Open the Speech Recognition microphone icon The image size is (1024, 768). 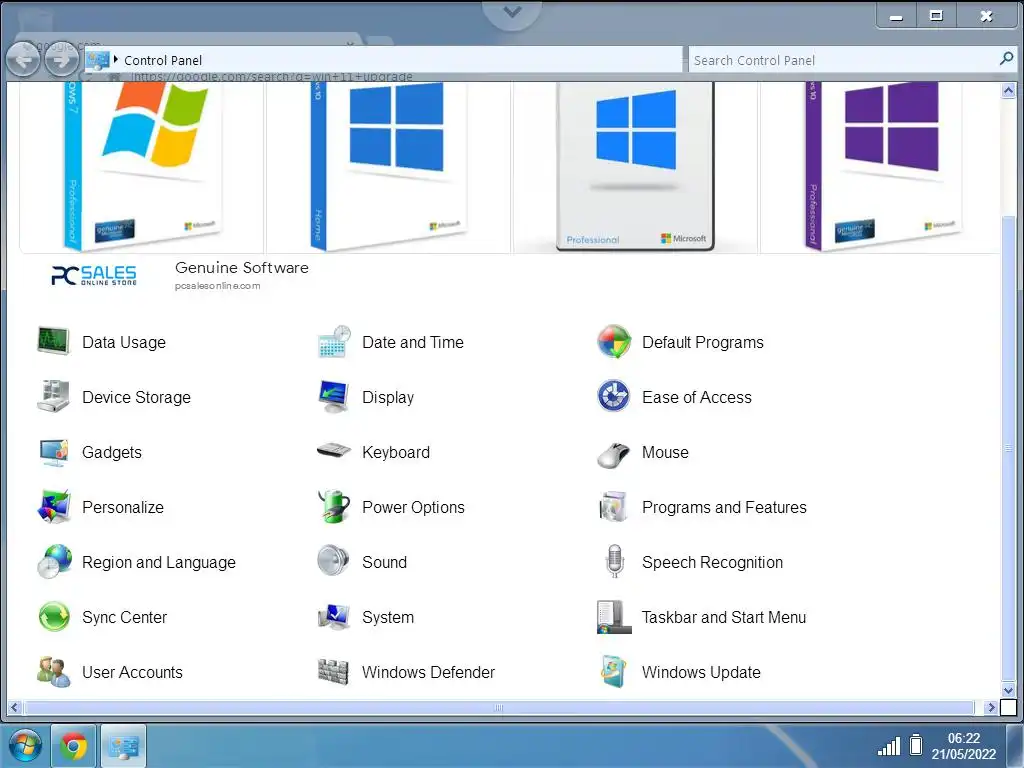(x=614, y=562)
